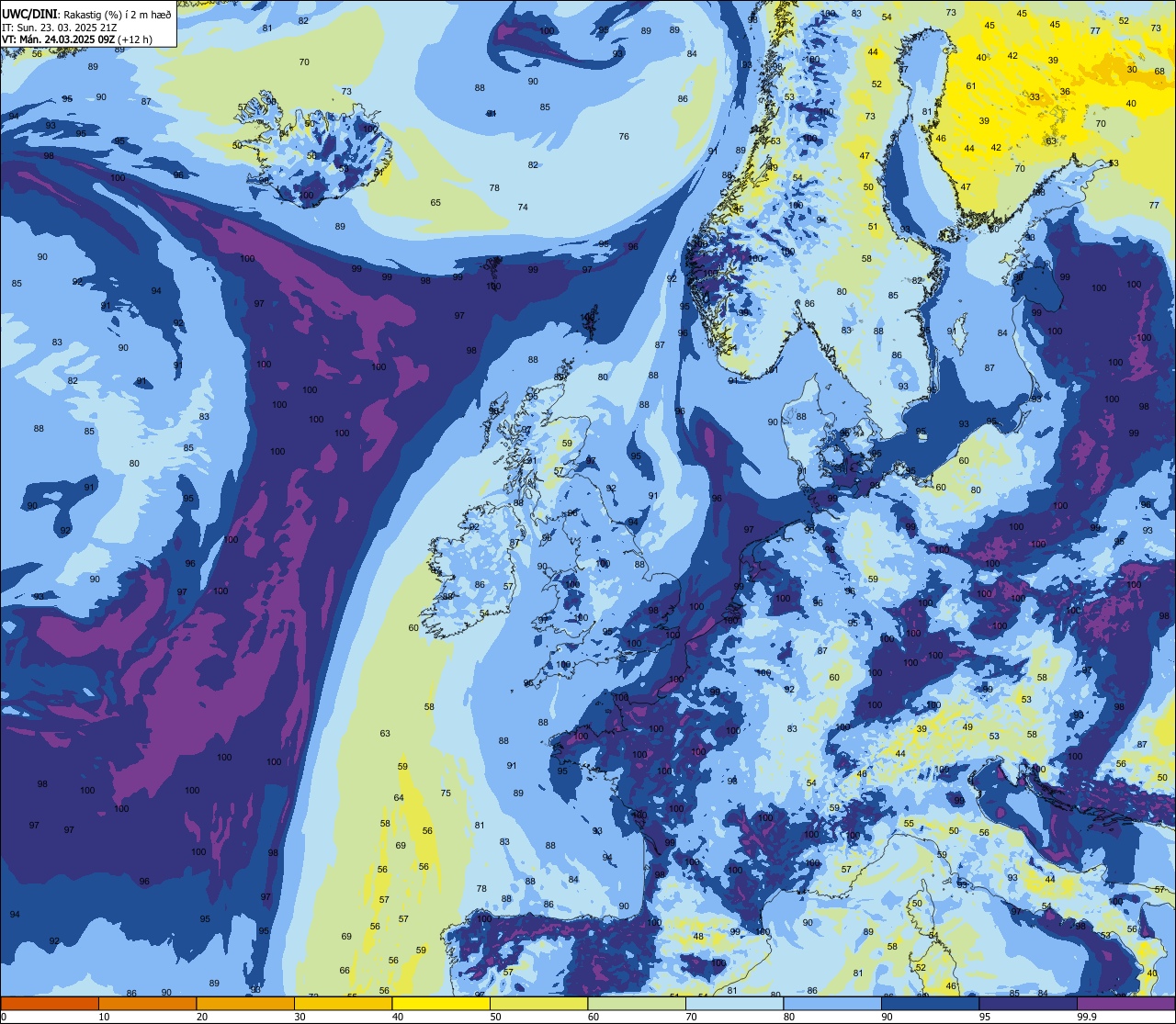Click the navy 95–99.9 legend swatch
This screenshot has height=1024, width=1176.
1028,1003
